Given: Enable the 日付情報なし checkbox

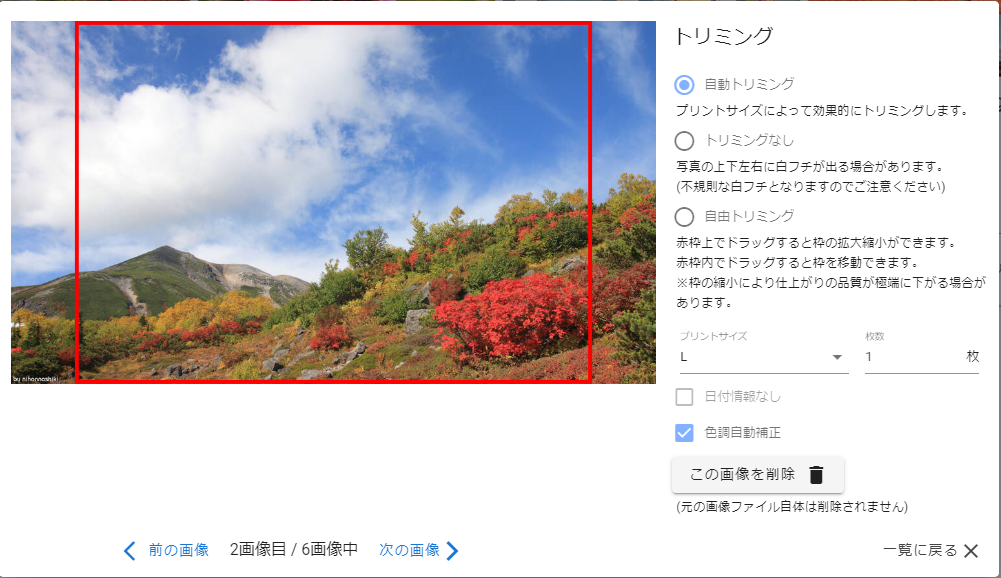Looking at the screenshot, I should (x=684, y=397).
